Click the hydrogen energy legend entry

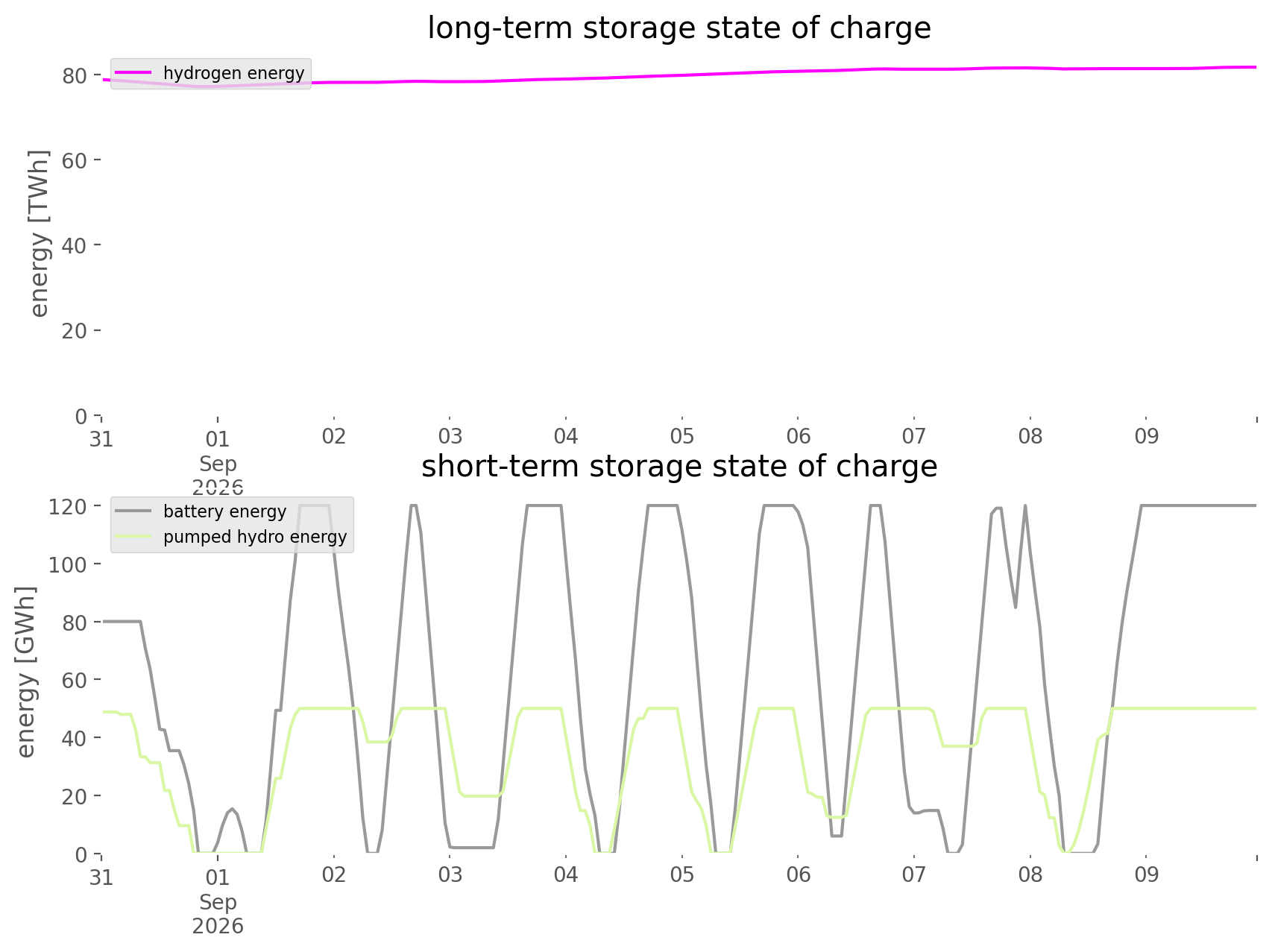pos(210,73)
